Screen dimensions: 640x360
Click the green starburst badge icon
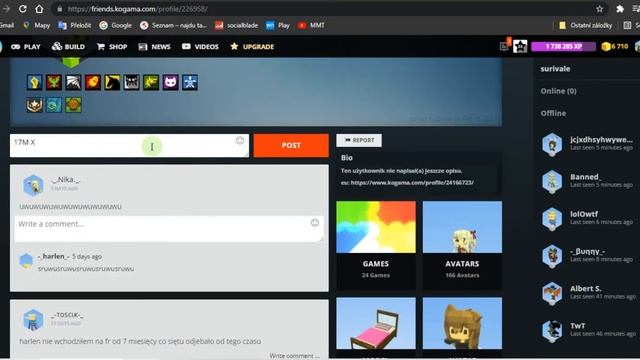pyautogui.click(x=151, y=82)
